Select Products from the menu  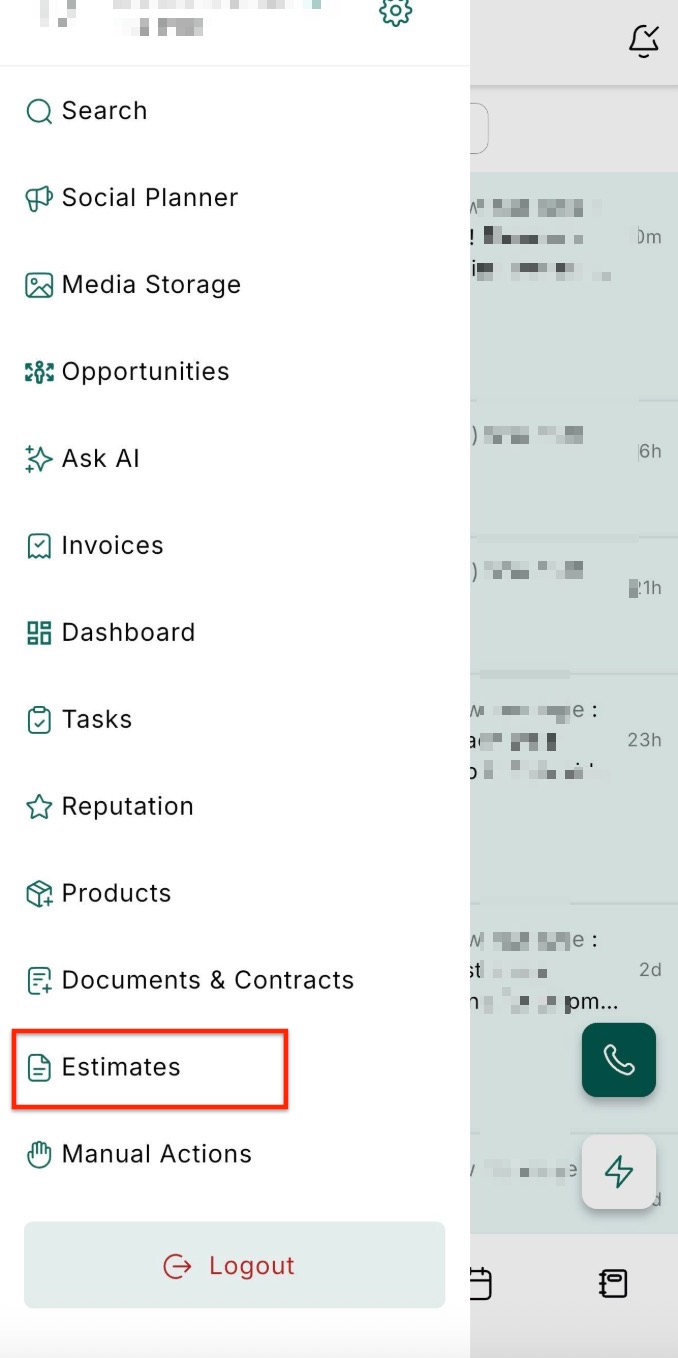(x=116, y=894)
